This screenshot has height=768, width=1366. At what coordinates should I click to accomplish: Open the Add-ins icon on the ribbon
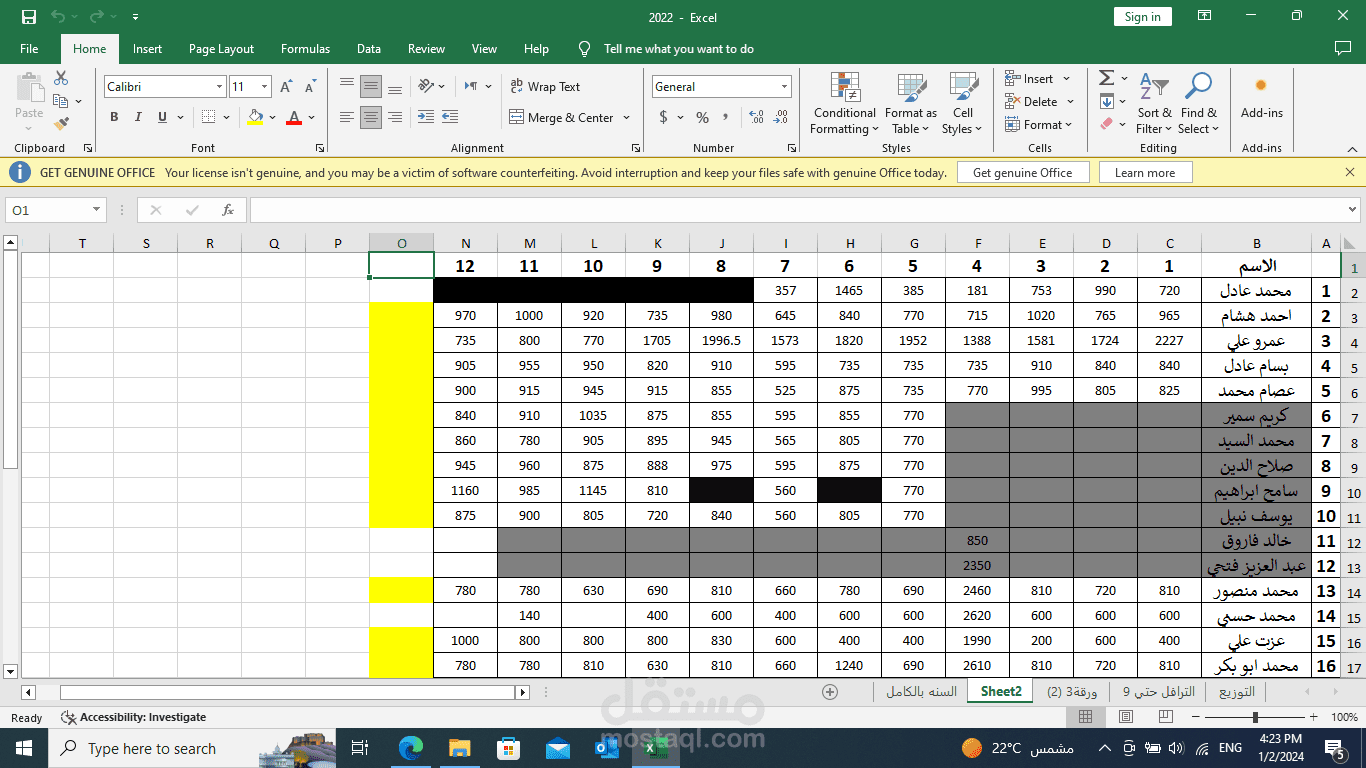point(1261,96)
